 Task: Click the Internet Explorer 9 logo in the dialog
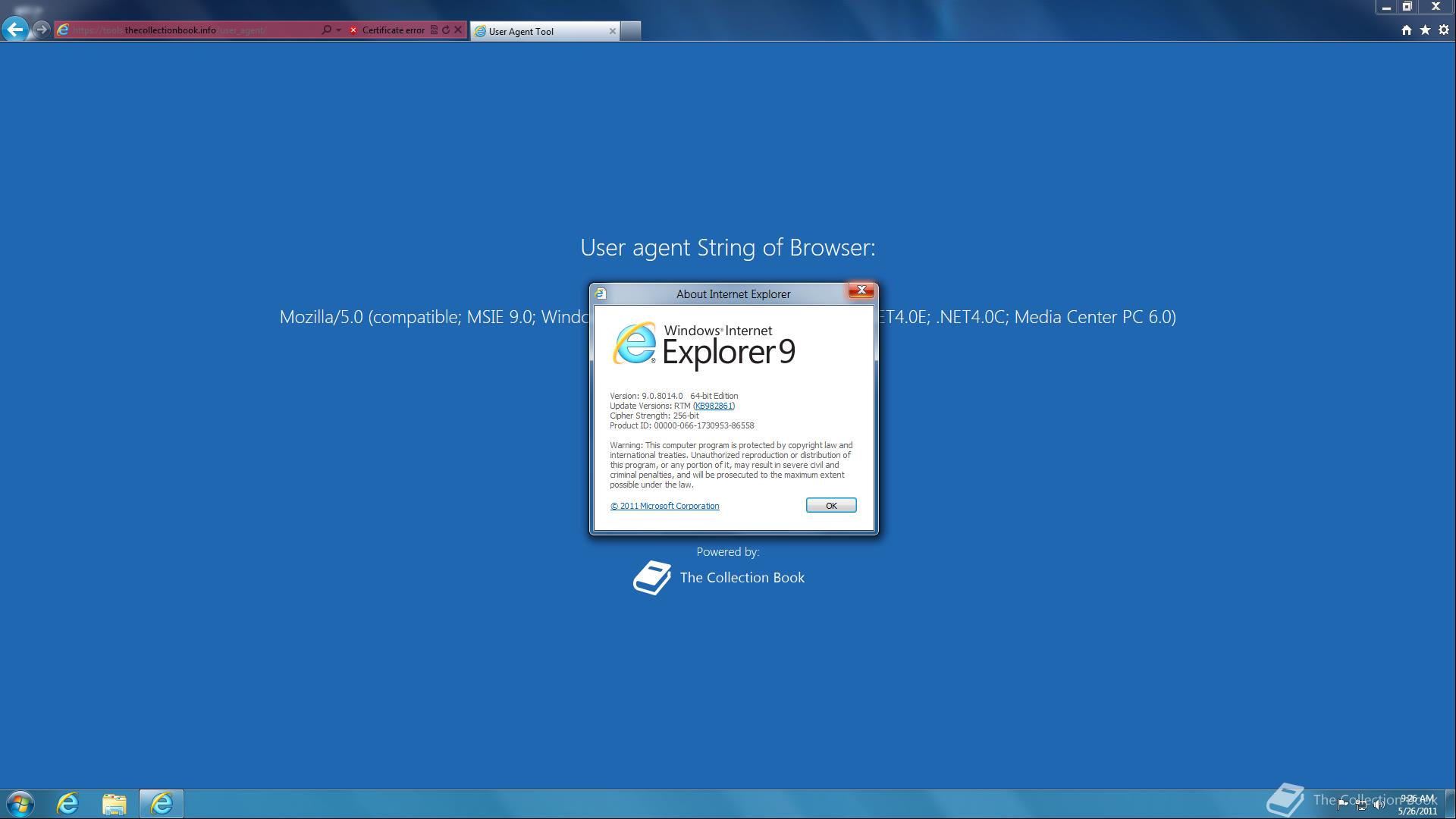click(x=704, y=346)
